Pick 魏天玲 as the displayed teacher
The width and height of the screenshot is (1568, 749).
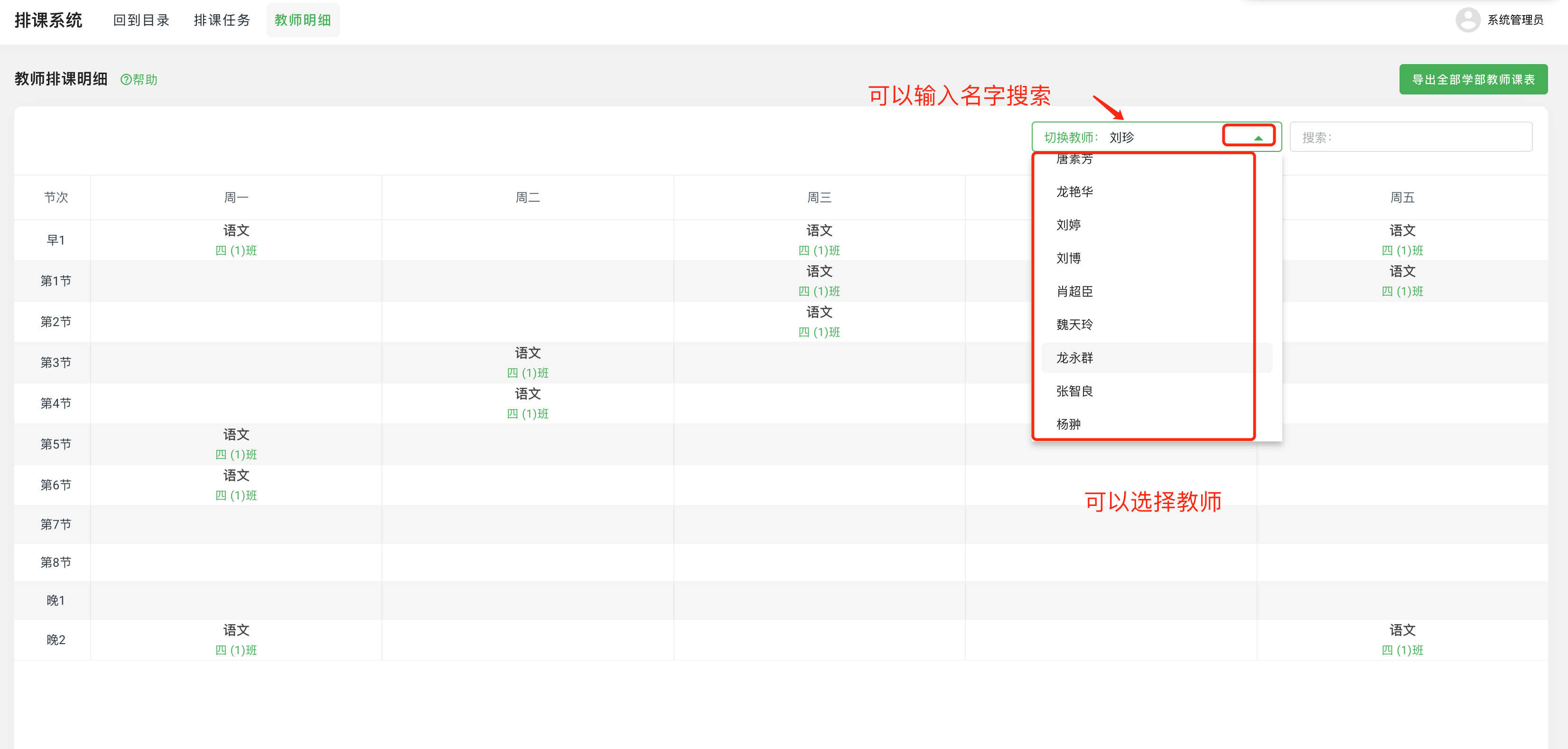coord(1074,325)
